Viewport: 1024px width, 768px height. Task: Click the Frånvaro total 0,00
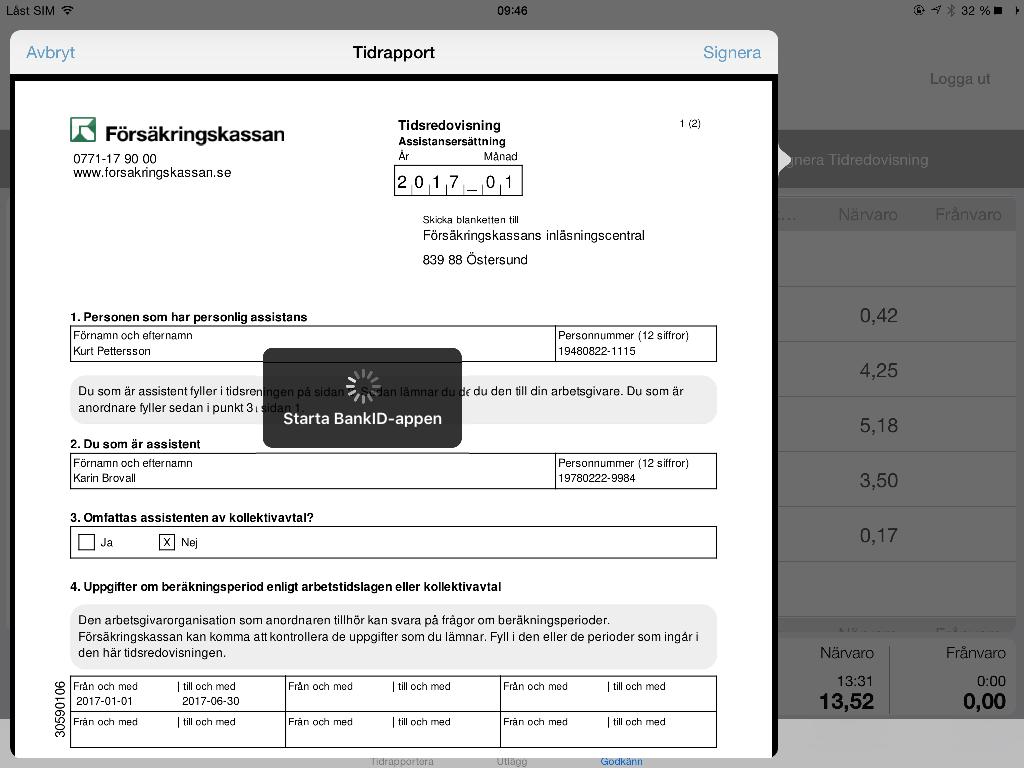[x=984, y=701]
